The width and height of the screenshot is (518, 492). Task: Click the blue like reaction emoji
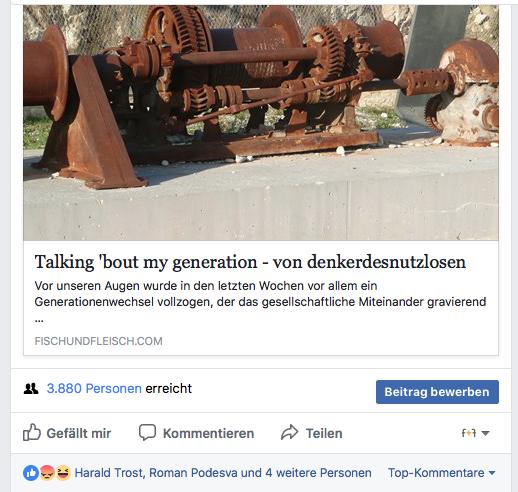pyautogui.click(x=31, y=473)
